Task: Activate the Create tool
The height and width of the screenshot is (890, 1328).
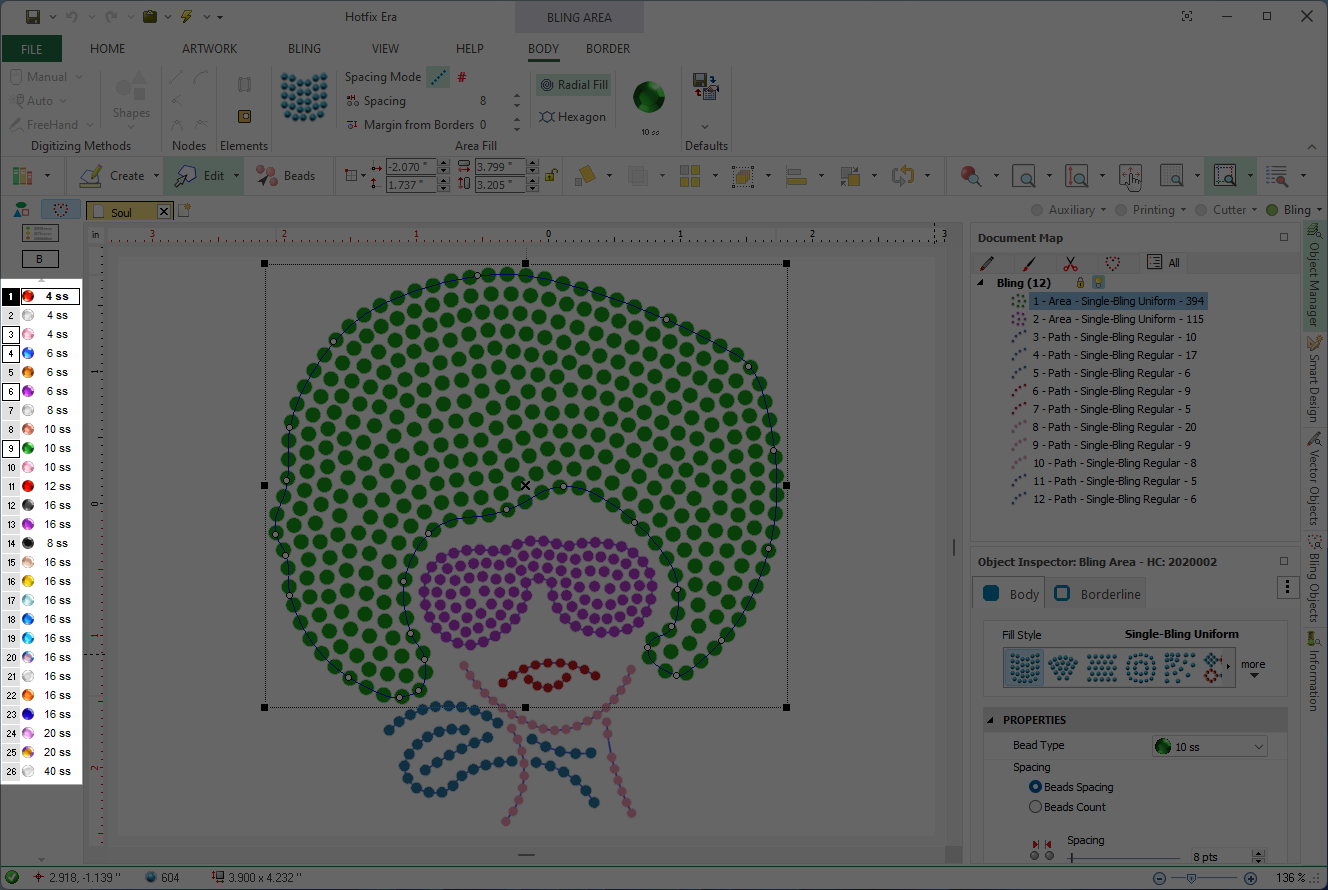Action: click(112, 176)
